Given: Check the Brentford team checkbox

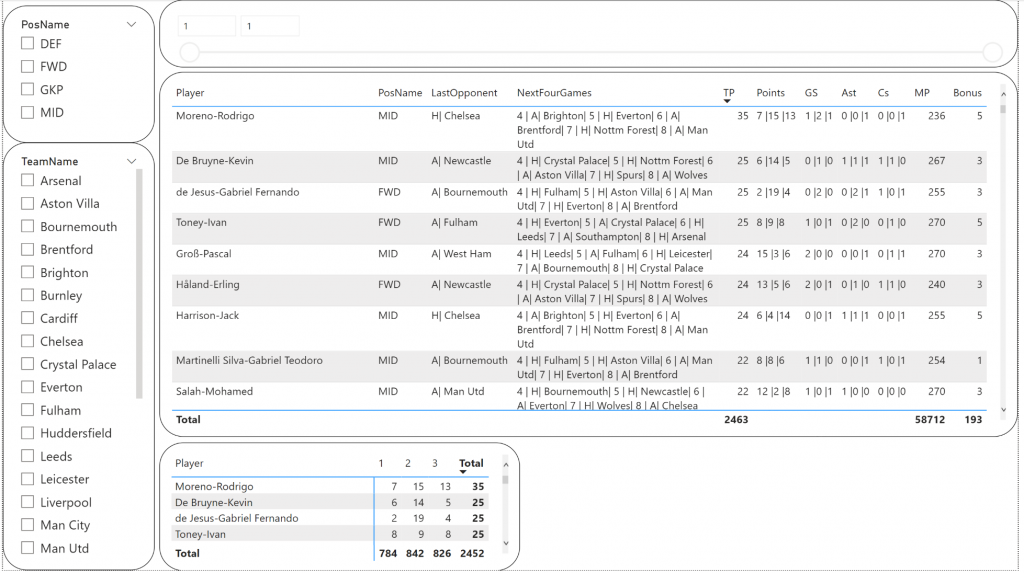Looking at the screenshot, I should pyautogui.click(x=27, y=249).
